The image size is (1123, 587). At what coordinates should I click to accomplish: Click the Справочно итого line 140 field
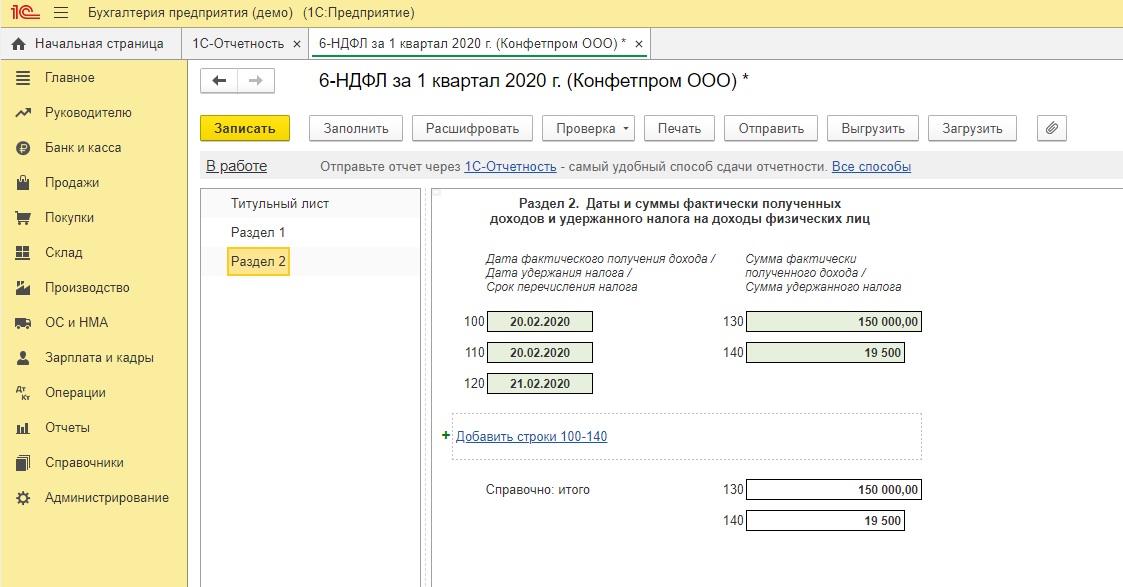point(825,520)
